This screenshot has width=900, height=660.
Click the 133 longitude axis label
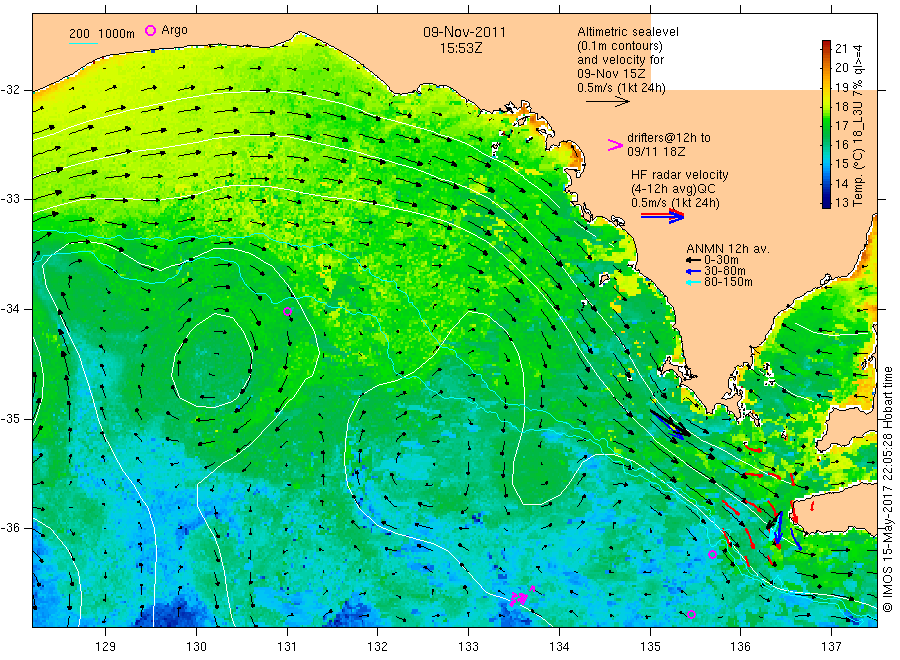(468, 646)
